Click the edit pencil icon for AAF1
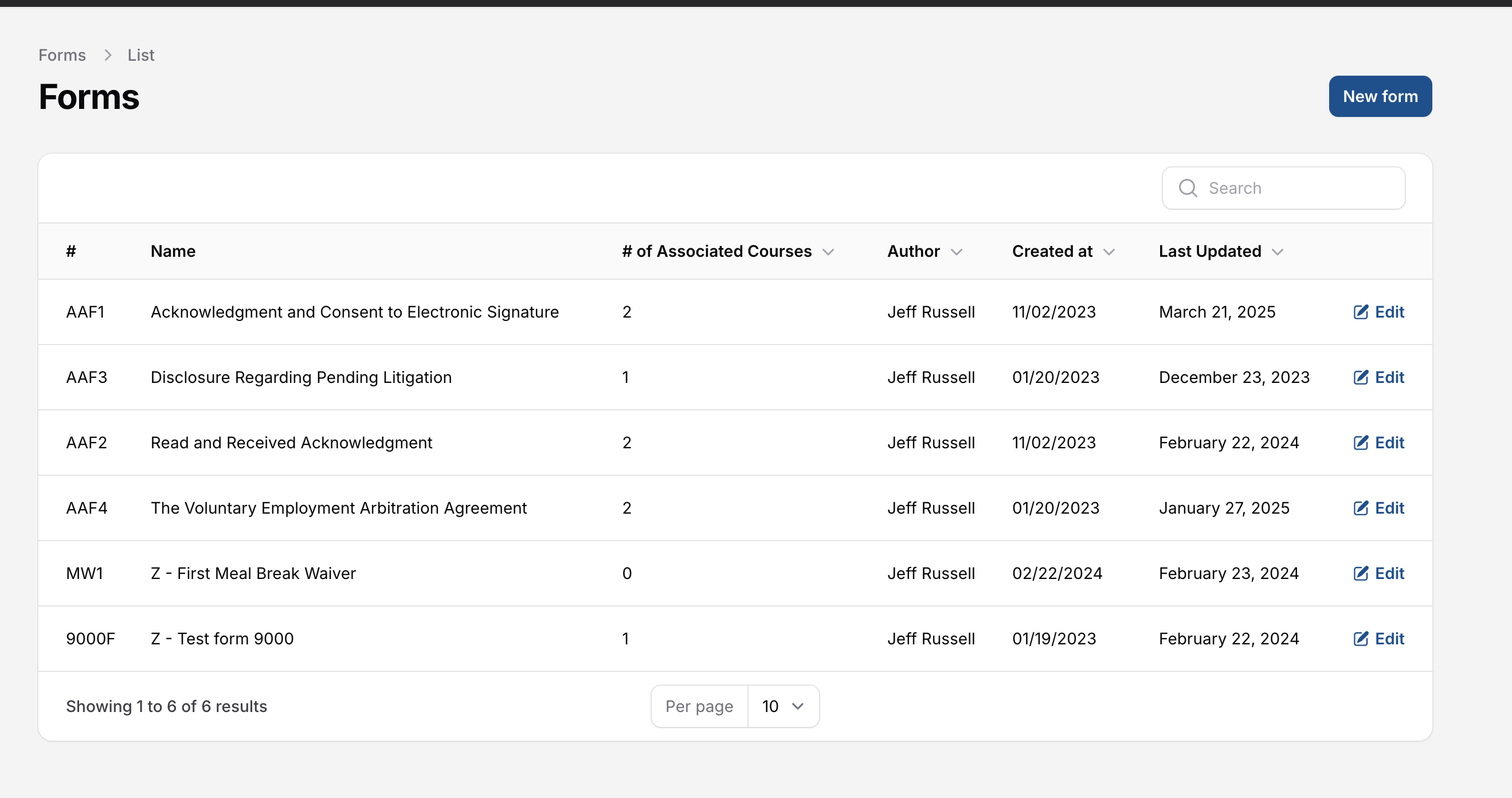 [1361, 312]
